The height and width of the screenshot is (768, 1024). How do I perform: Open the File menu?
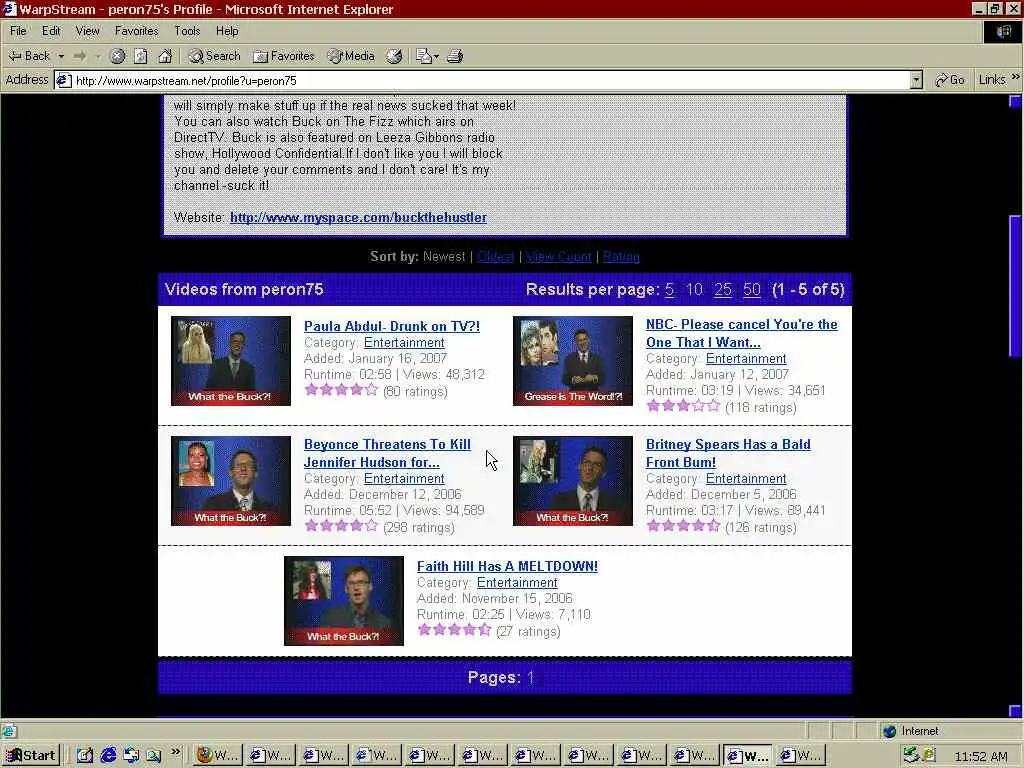coord(18,31)
